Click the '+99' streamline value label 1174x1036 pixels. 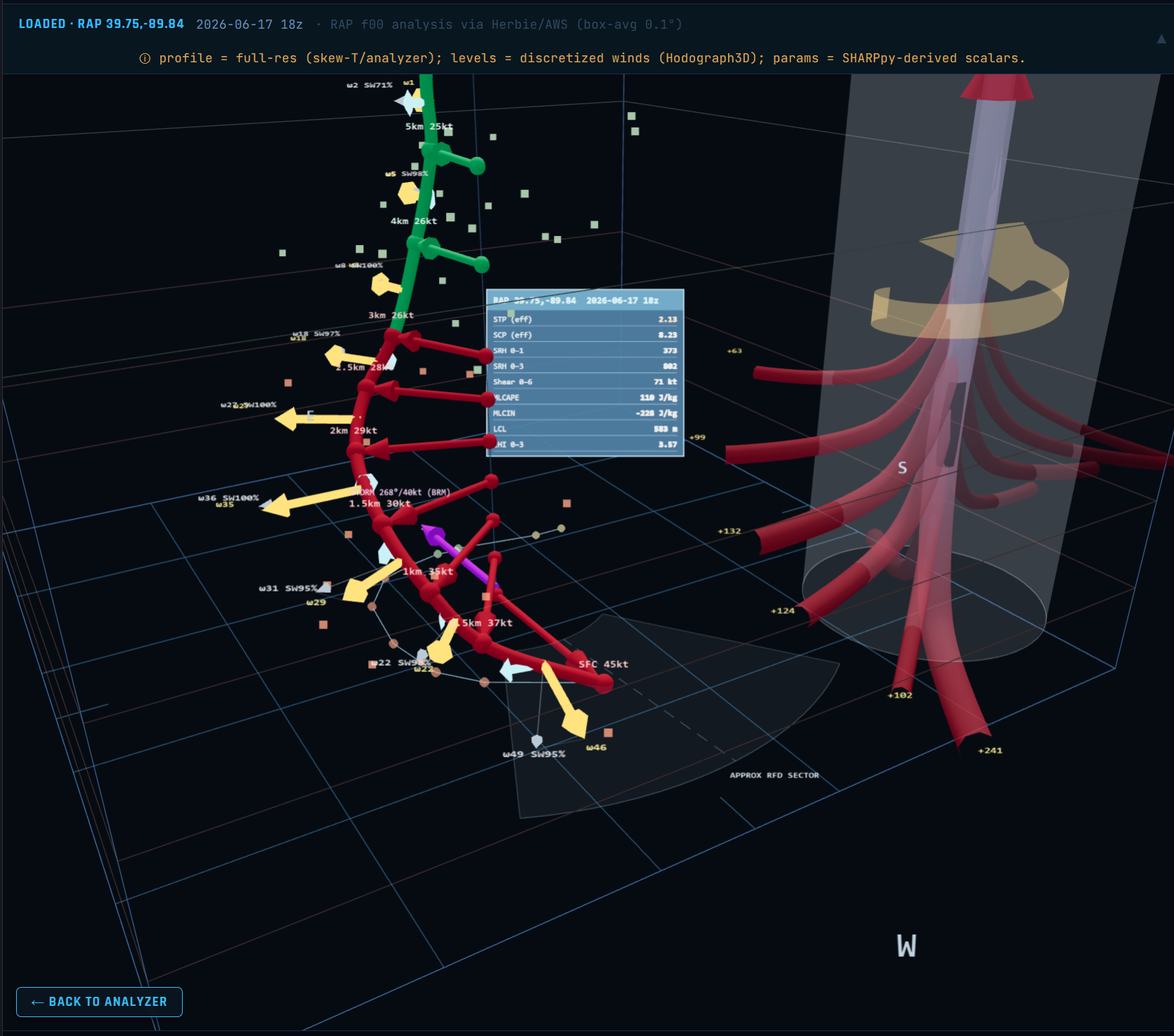pos(697,437)
